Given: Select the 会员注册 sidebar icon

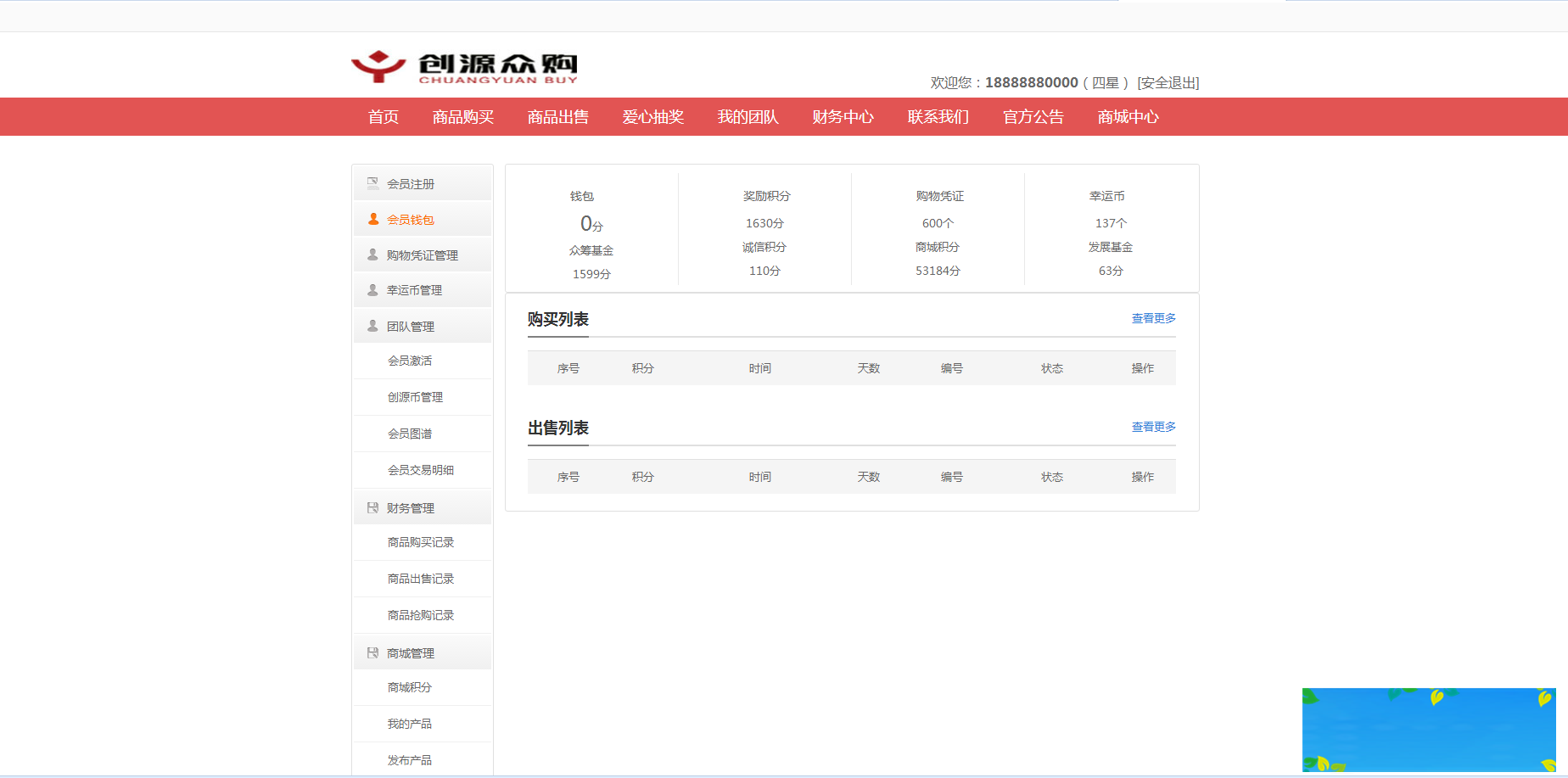Looking at the screenshot, I should (372, 182).
